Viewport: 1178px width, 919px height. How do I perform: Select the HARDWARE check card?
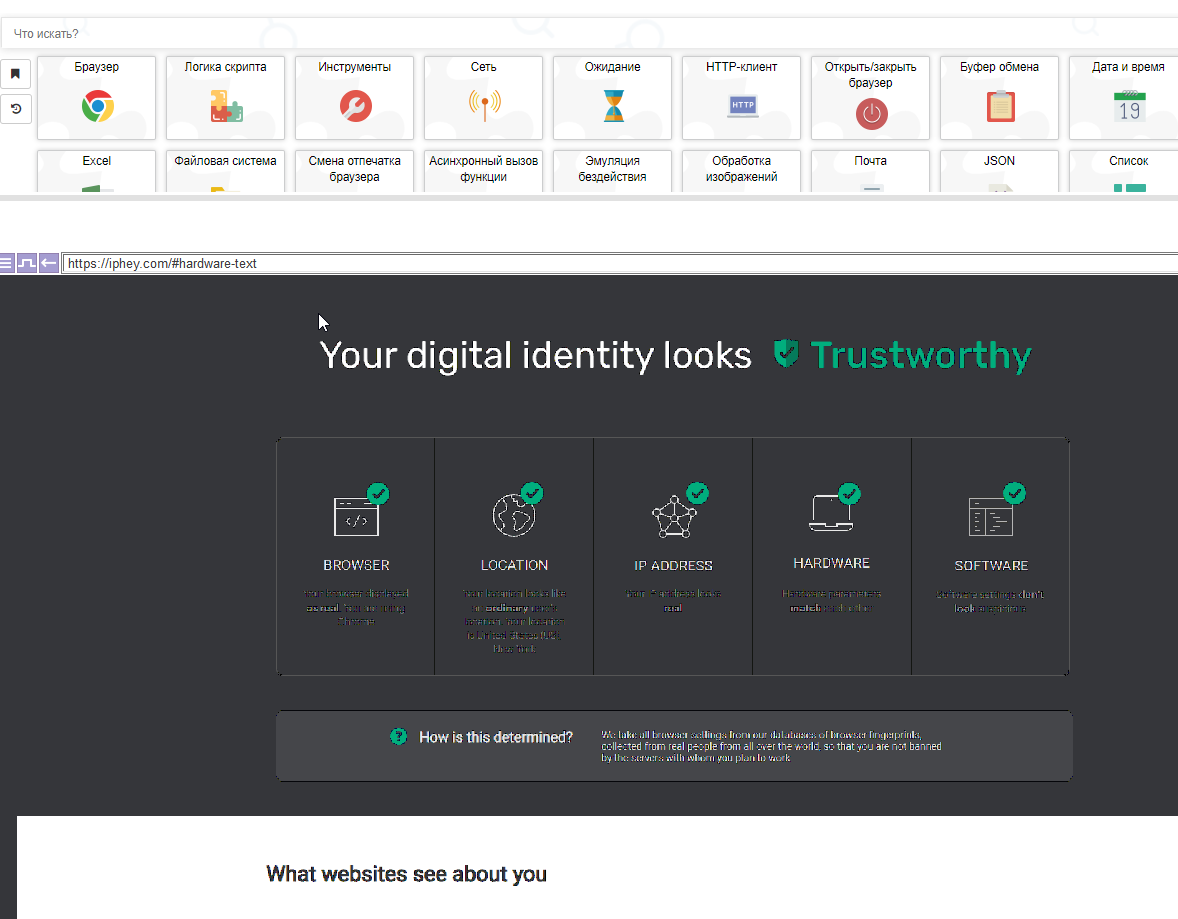831,556
